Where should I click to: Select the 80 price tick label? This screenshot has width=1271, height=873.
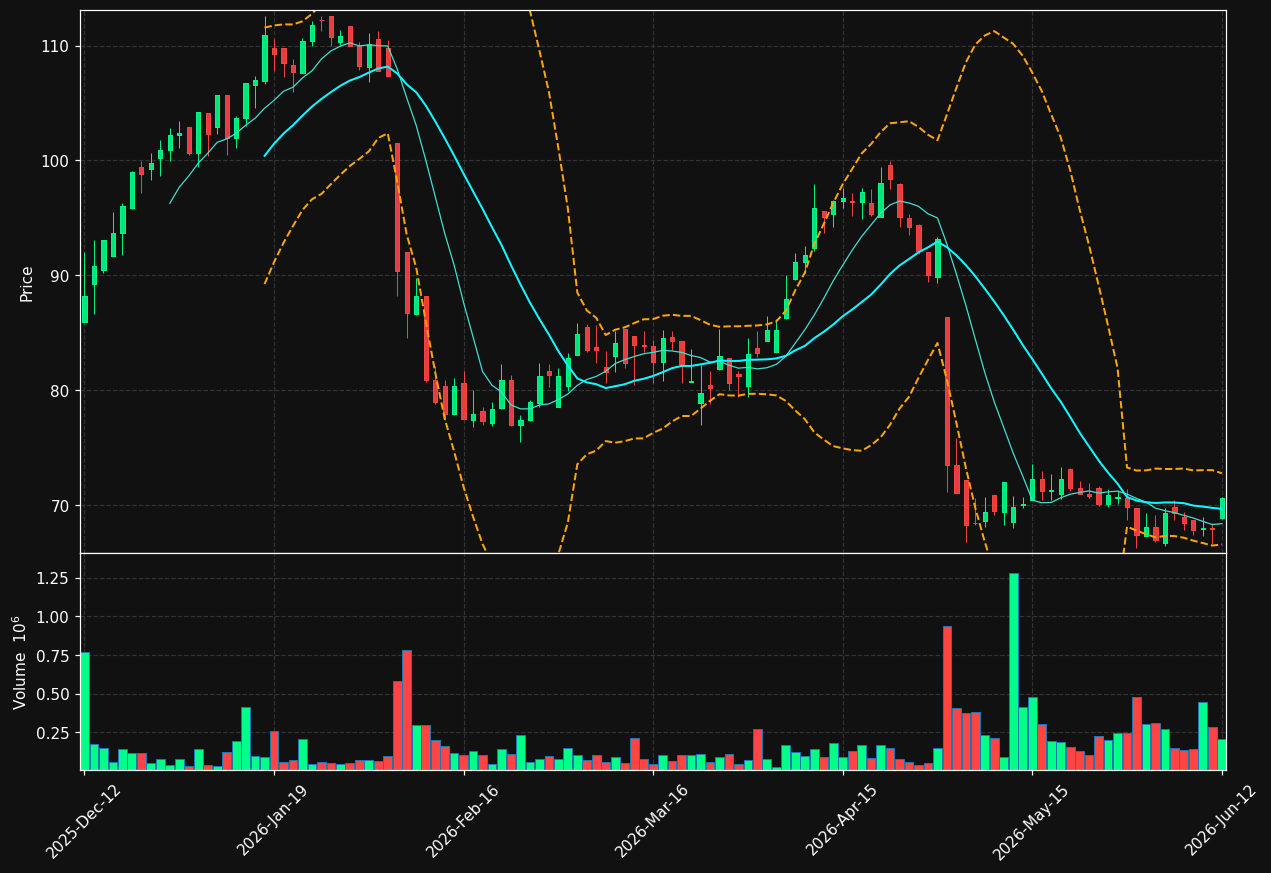point(59,391)
